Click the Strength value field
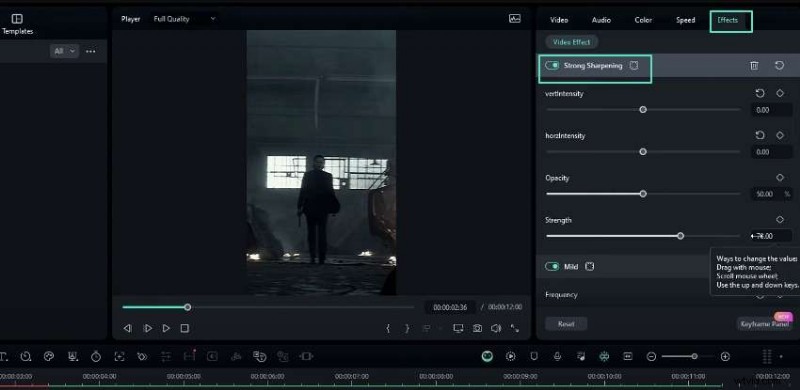The width and height of the screenshot is (800, 390). click(x=771, y=236)
